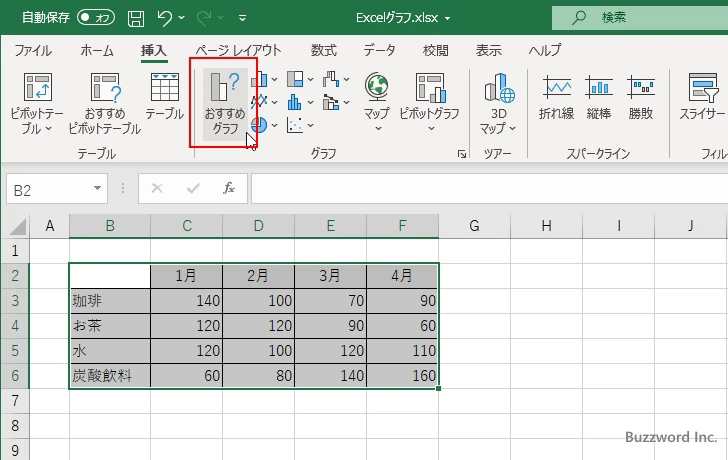The image size is (728, 460).
Task: Click the cell with value 70
Action: tap(330, 301)
